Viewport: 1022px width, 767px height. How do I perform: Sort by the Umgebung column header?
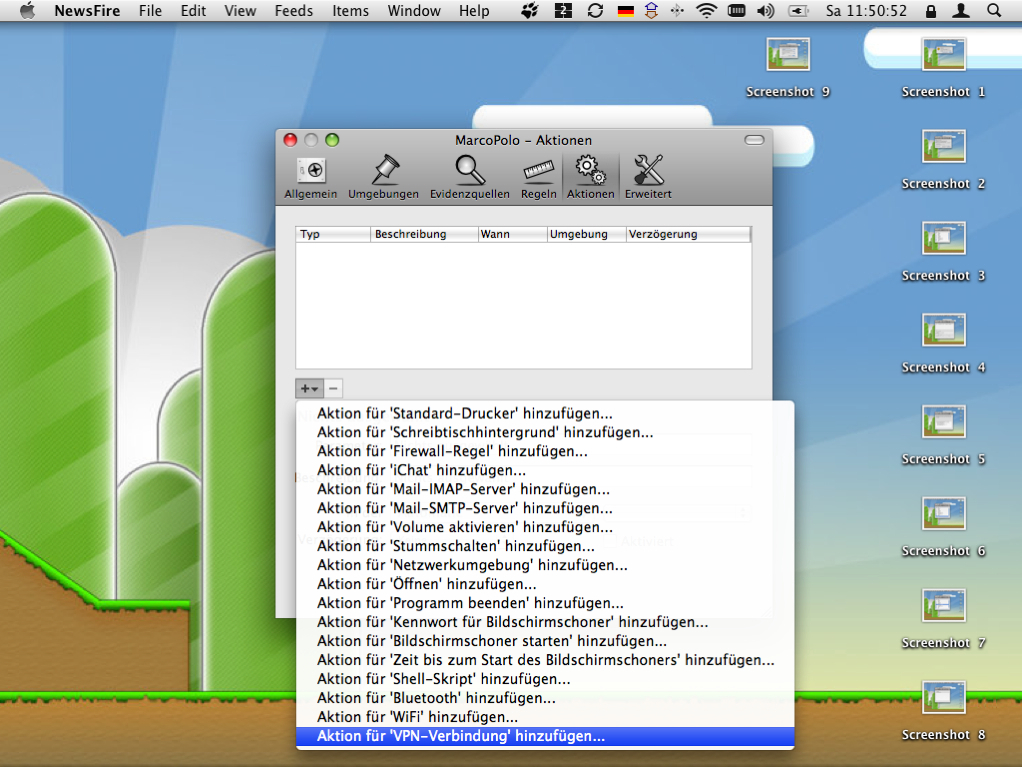[x=587, y=234]
